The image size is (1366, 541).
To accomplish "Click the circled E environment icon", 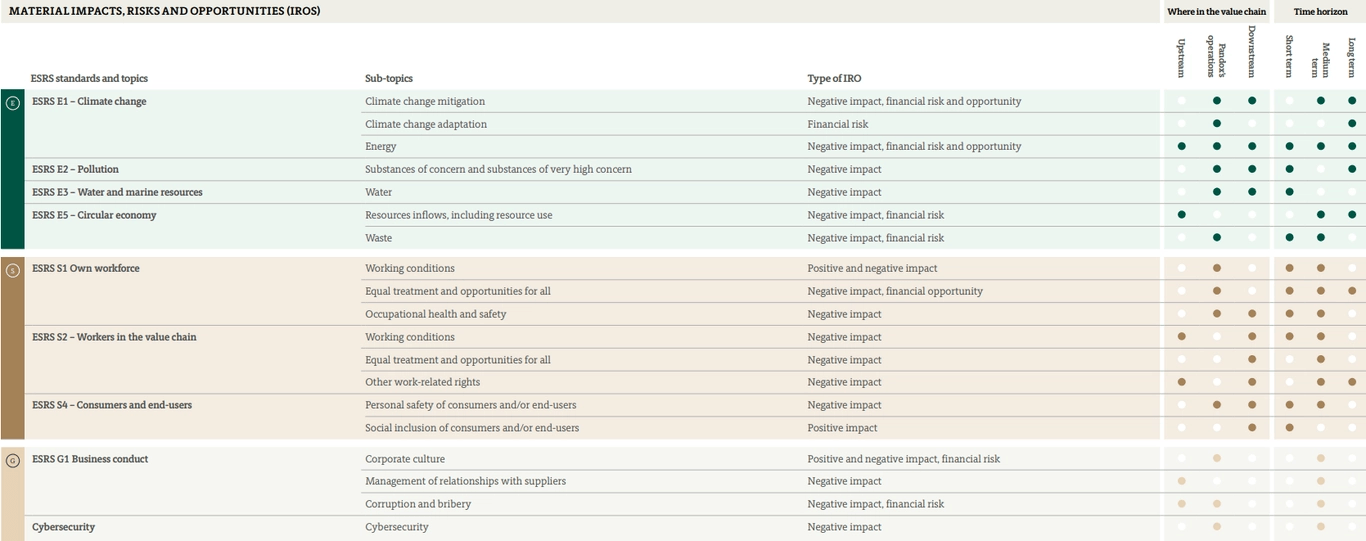I will tap(12, 102).
